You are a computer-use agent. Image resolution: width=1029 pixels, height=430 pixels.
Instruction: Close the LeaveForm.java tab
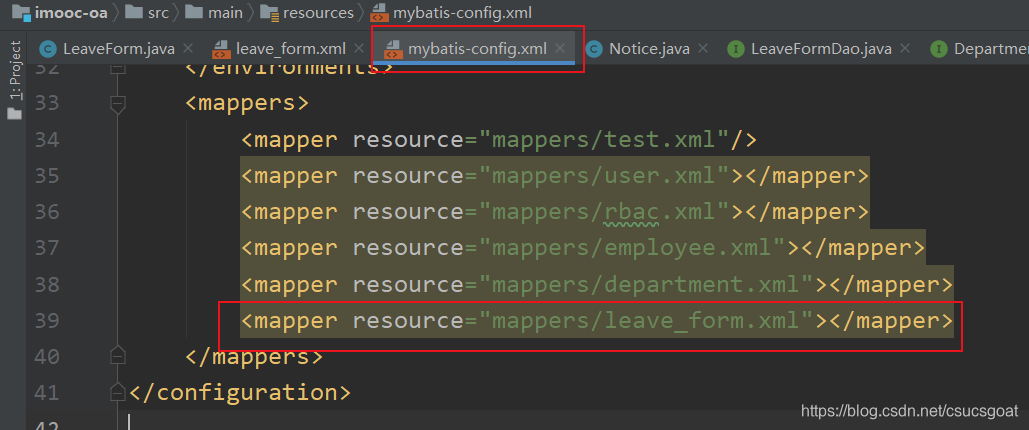pyautogui.click(x=188, y=48)
